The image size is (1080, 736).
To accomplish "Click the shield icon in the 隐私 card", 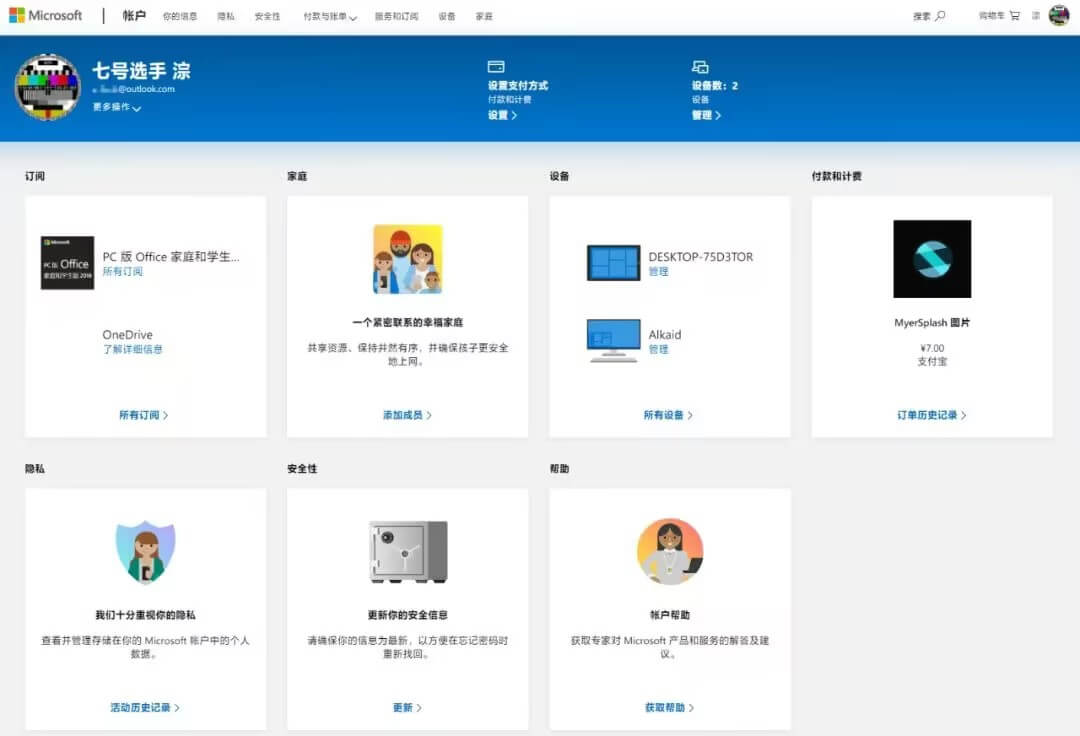I will click(x=145, y=549).
